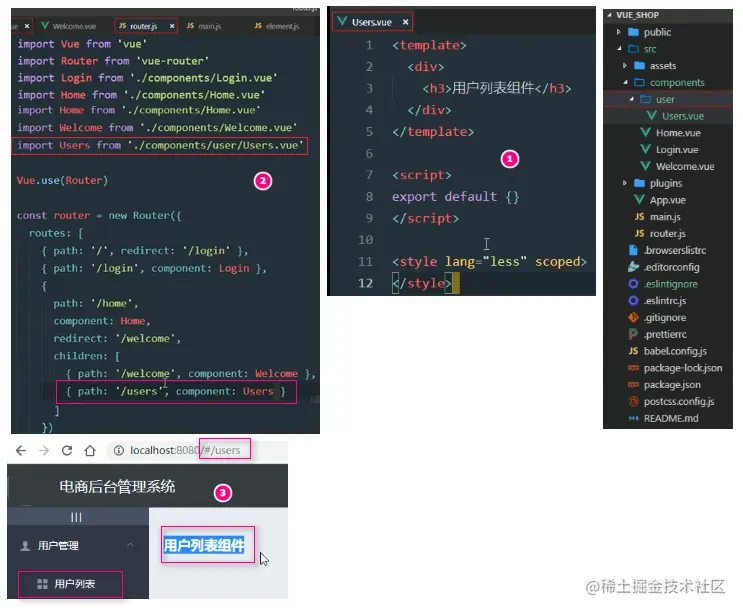Expand the plugins folder

pos(625,183)
